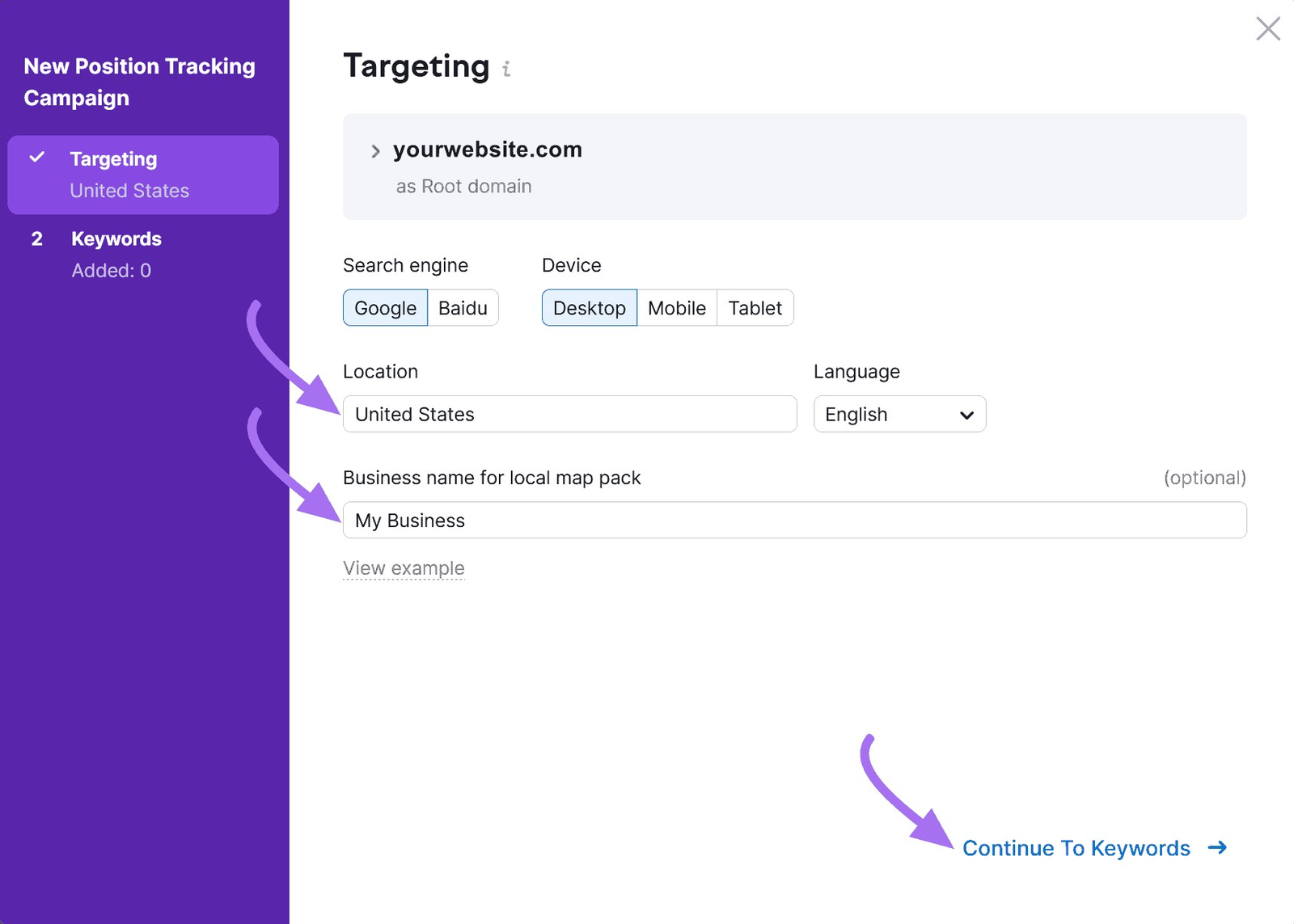This screenshot has height=924, width=1294.
Task: Click the My Business name input field
Action: (x=794, y=520)
